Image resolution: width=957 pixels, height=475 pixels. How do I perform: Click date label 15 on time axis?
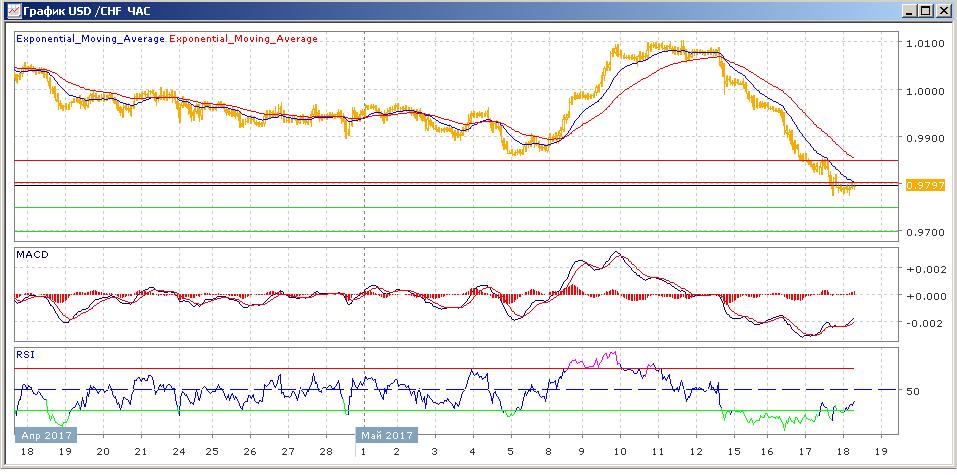tap(734, 452)
